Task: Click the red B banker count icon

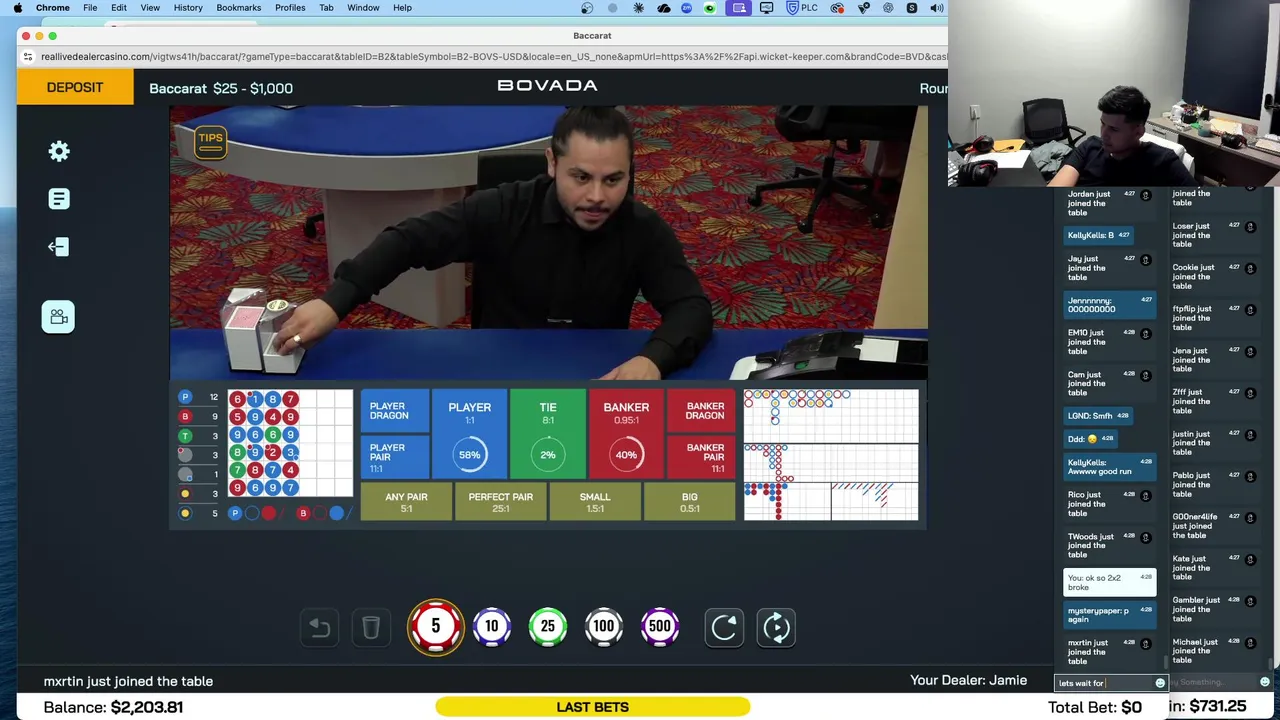Action: tap(185, 416)
